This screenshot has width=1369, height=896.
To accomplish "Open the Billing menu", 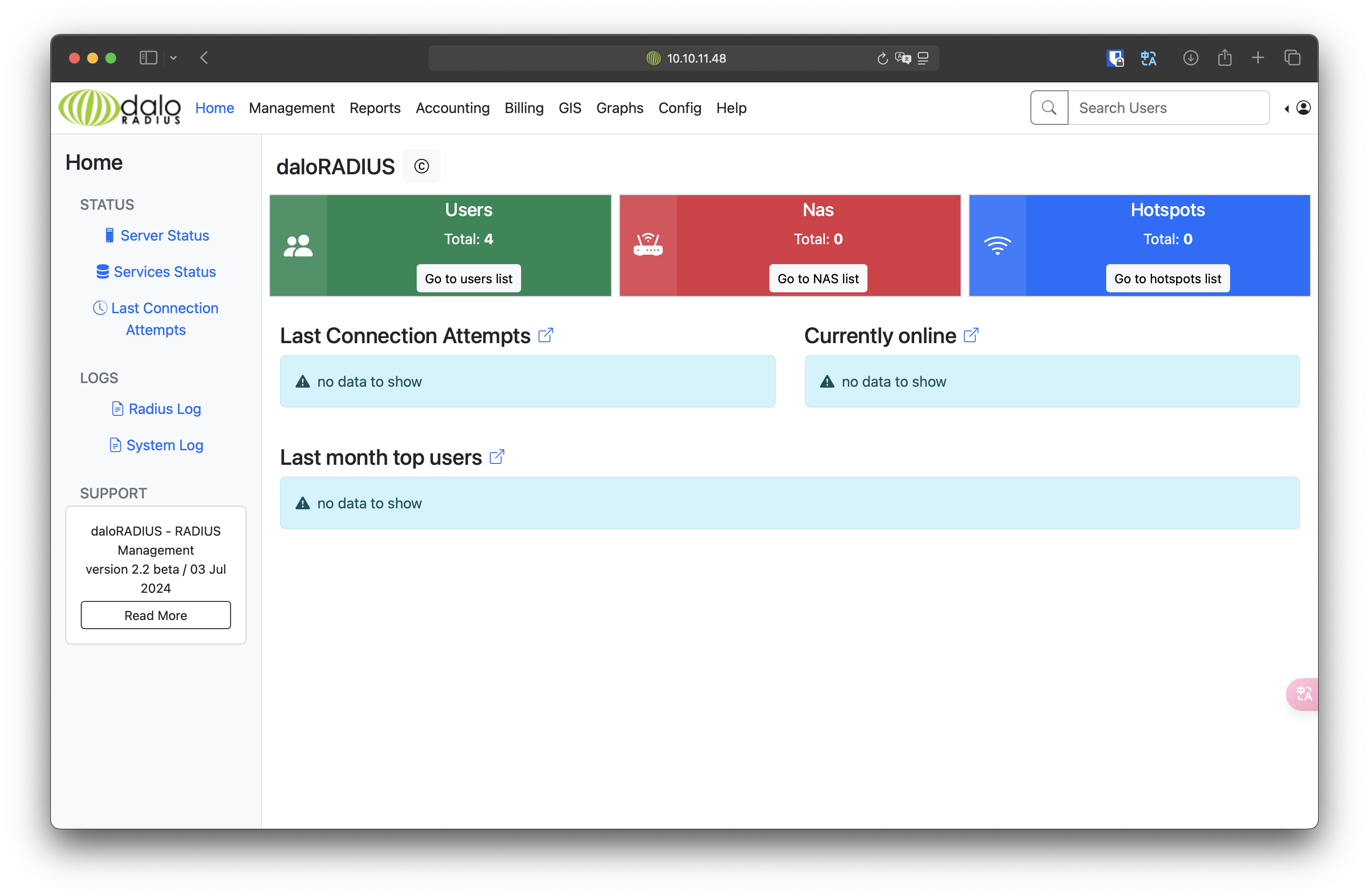I will (x=524, y=108).
